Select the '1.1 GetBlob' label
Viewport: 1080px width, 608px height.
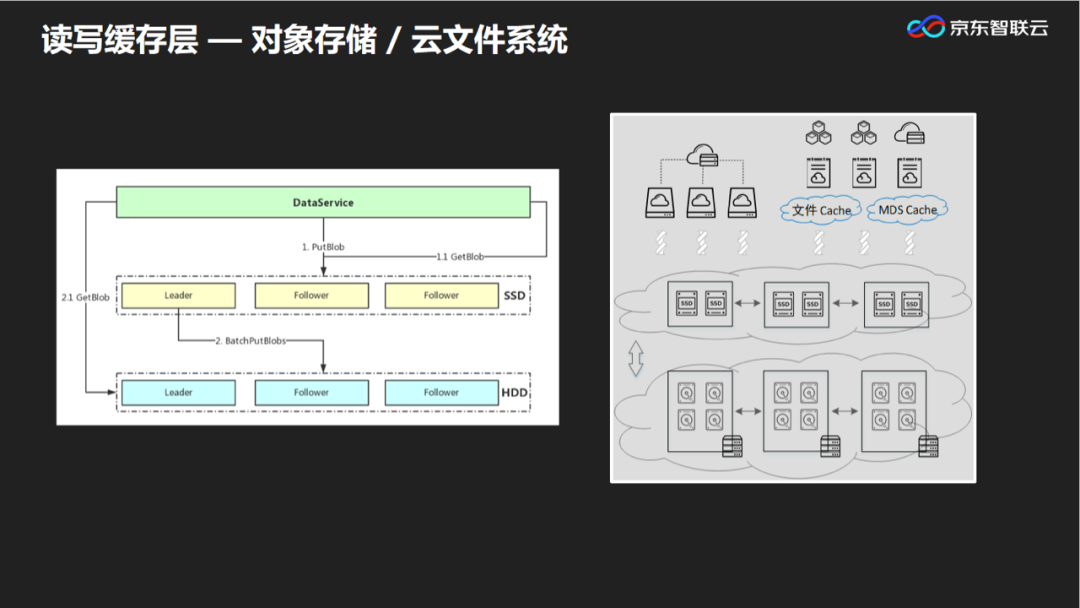459,257
